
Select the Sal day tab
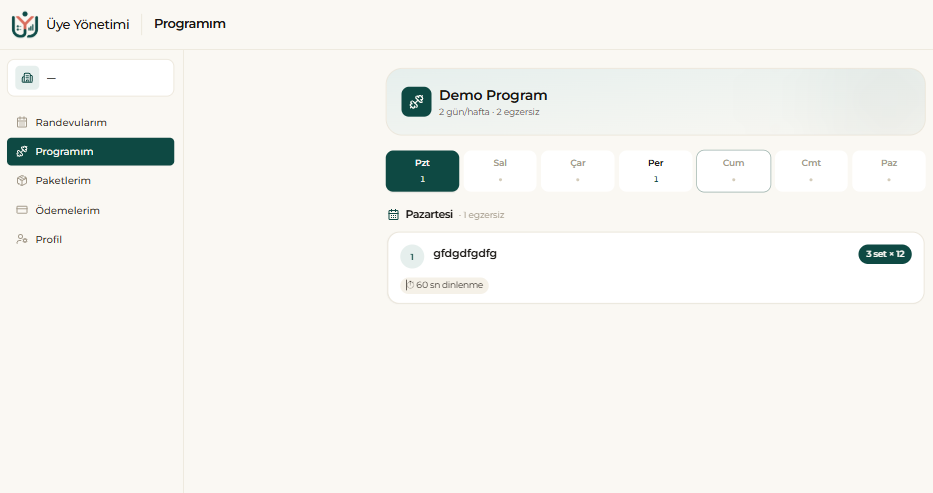(500, 171)
